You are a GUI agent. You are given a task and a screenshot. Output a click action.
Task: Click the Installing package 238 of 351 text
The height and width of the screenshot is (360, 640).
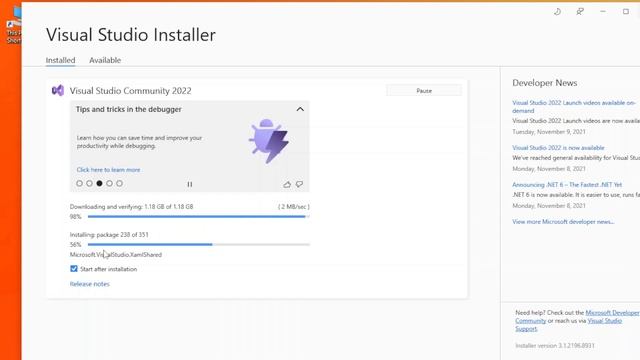click(x=109, y=235)
